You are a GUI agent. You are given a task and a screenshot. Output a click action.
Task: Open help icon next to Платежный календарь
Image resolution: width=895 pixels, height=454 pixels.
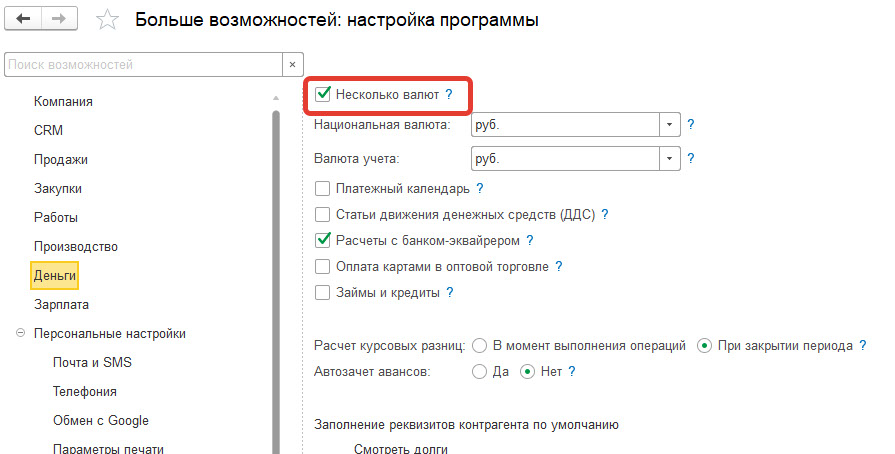[x=480, y=188]
